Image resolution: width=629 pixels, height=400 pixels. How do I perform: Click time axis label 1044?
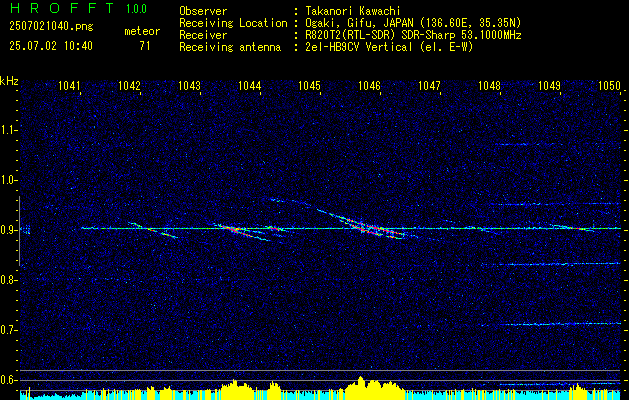pos(250,85)
